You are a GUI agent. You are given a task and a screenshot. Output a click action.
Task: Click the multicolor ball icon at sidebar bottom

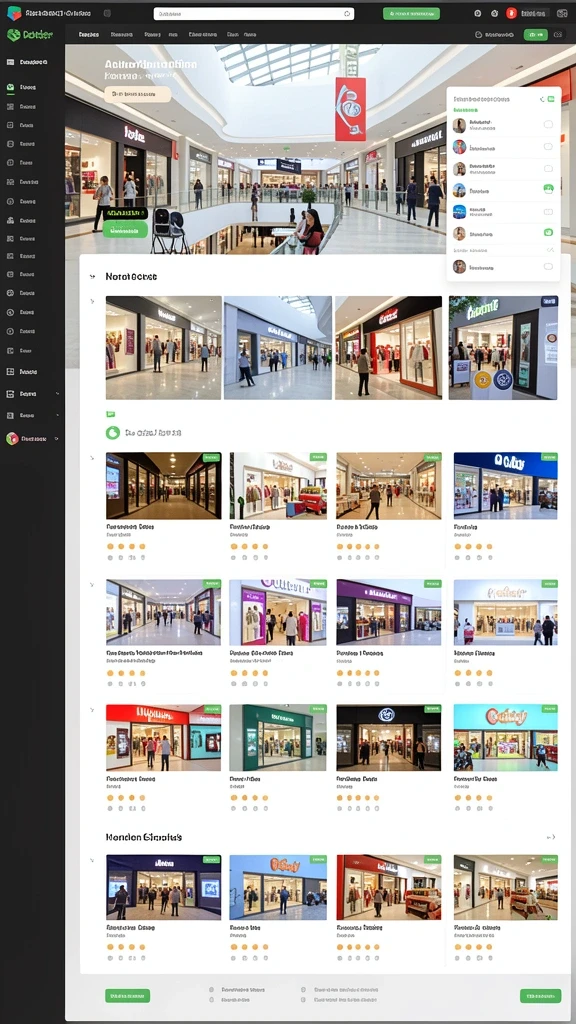[x=12, y=439]
